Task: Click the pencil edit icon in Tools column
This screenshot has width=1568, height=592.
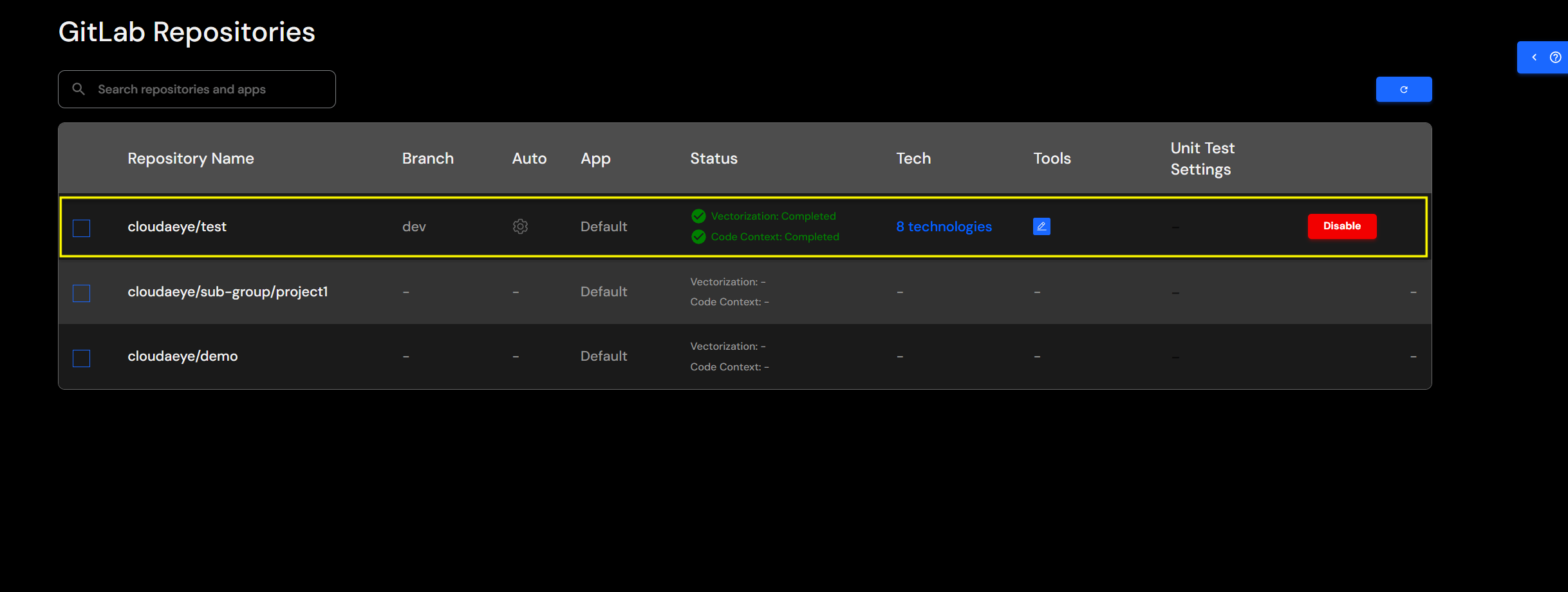Action: (1041, 226)
